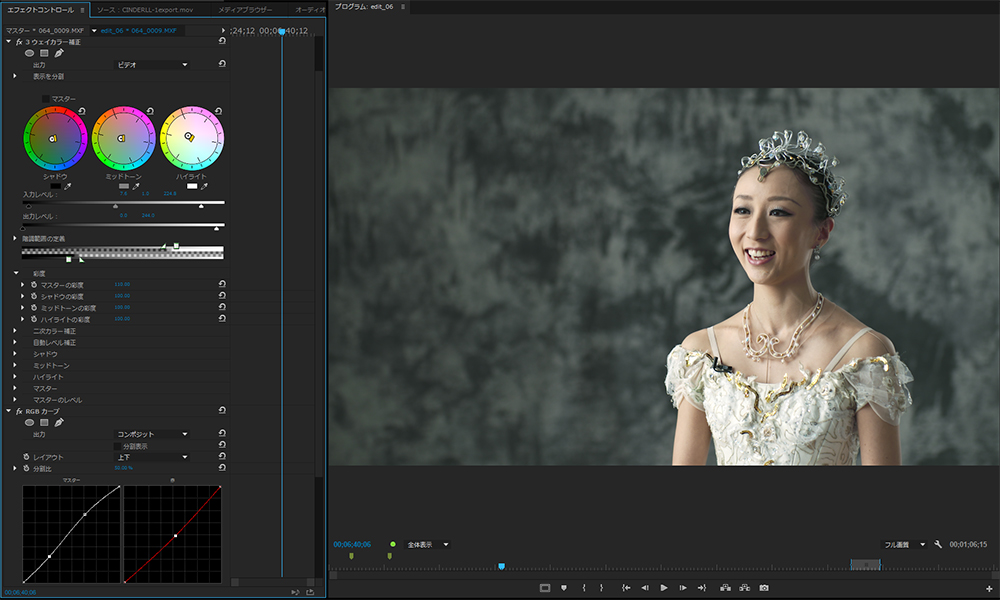This screenshot has width=1000, height=600.
Task: Export frame with camera icon
Action: pyautogui.click(x=764, y=587)
